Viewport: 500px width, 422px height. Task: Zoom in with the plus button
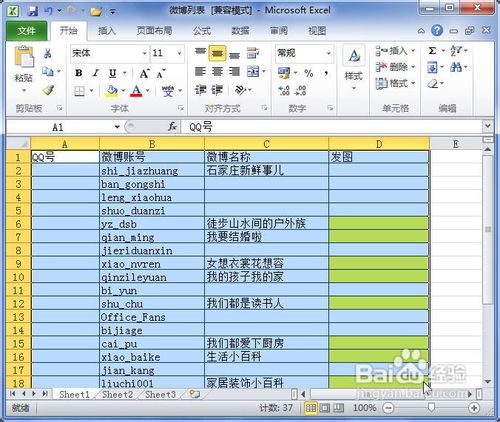click(474, 408)
